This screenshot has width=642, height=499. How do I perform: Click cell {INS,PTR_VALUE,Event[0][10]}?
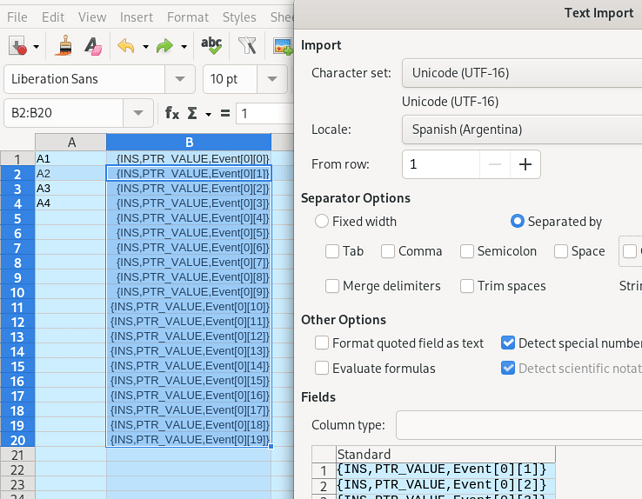pos(189,307)
